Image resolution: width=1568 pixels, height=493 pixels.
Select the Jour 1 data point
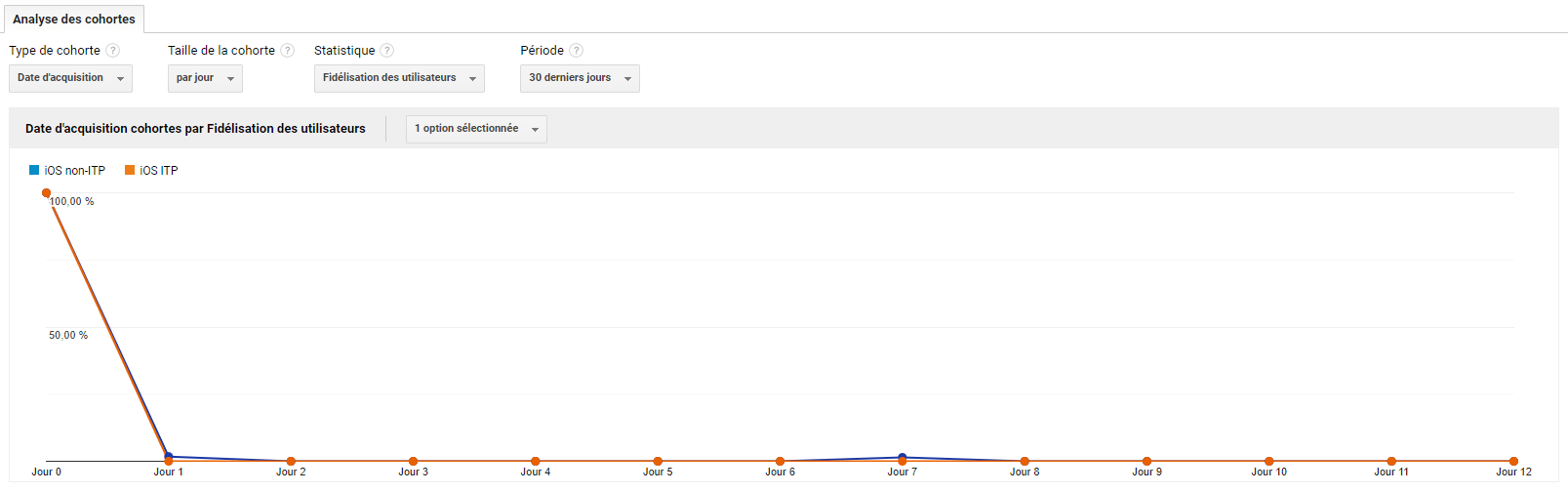[x=169, y=459]
